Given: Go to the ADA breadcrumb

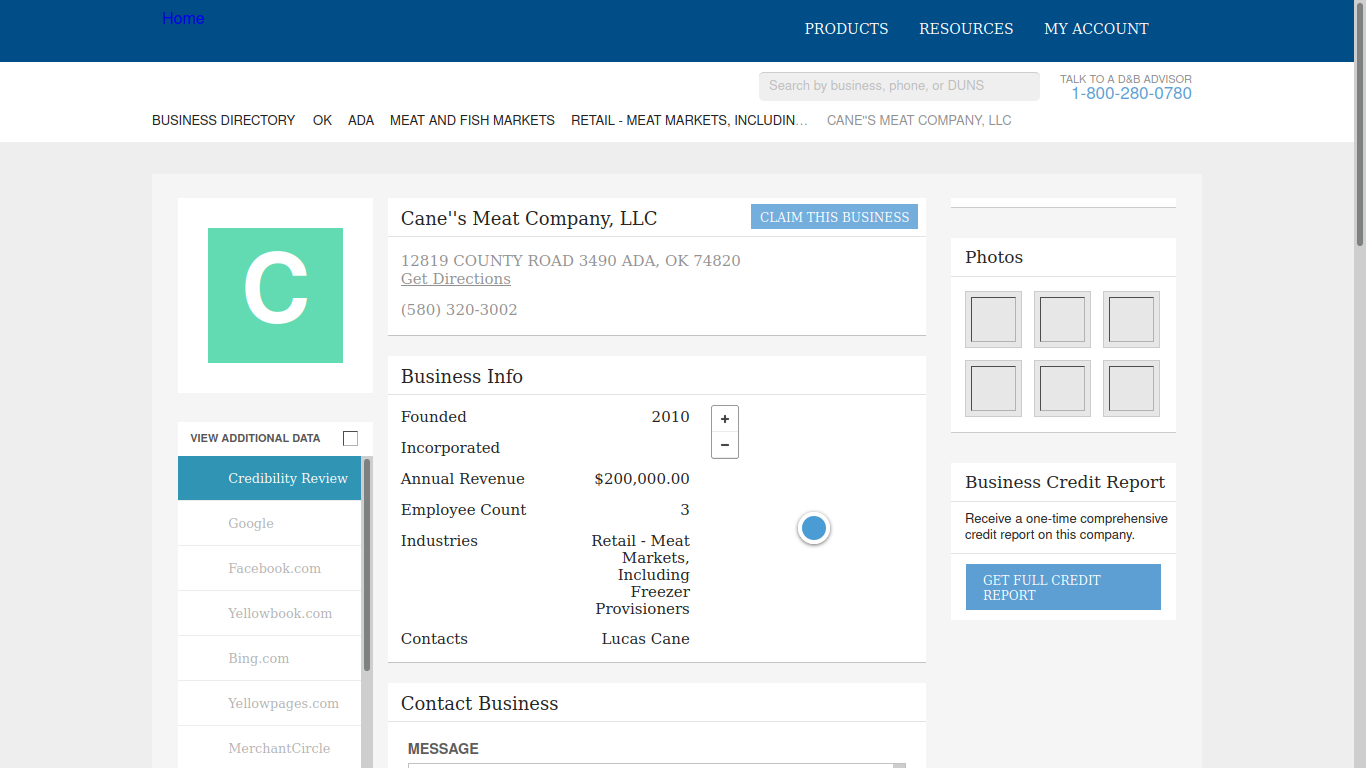Looking at the screenshot, I should pyautogui.click(x=361, y=120).
